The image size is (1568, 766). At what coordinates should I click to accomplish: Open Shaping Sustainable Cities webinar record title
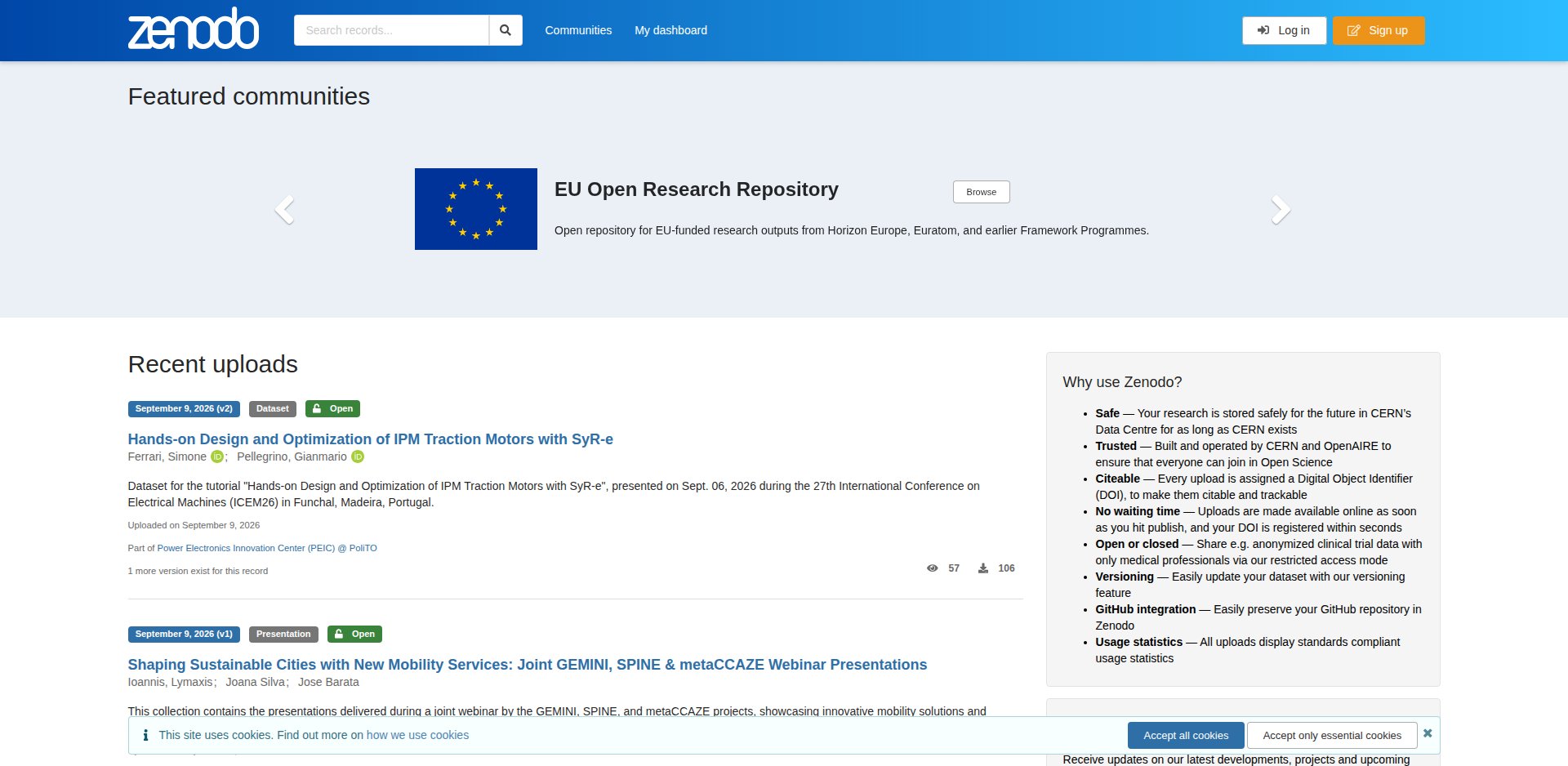(528, 665)
